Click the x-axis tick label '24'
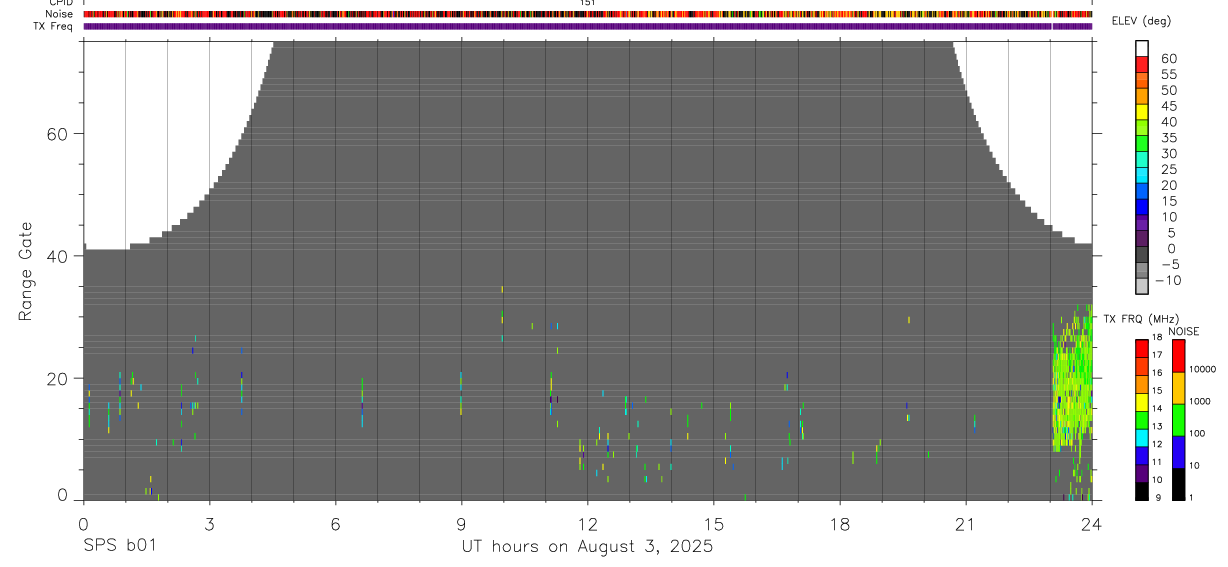This screenshot has height=567, width=1228. pyautogui.click(x=1092, y=525)
